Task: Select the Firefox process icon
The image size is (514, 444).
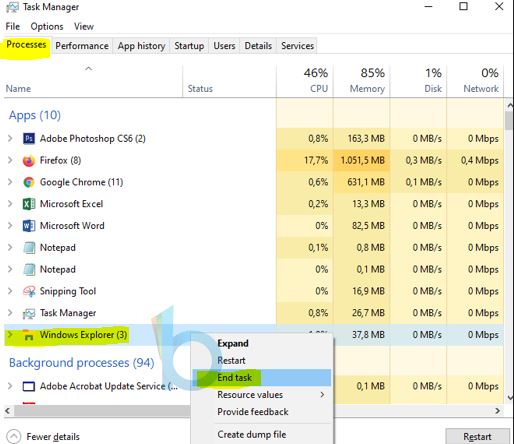Action: coord(29,160)
